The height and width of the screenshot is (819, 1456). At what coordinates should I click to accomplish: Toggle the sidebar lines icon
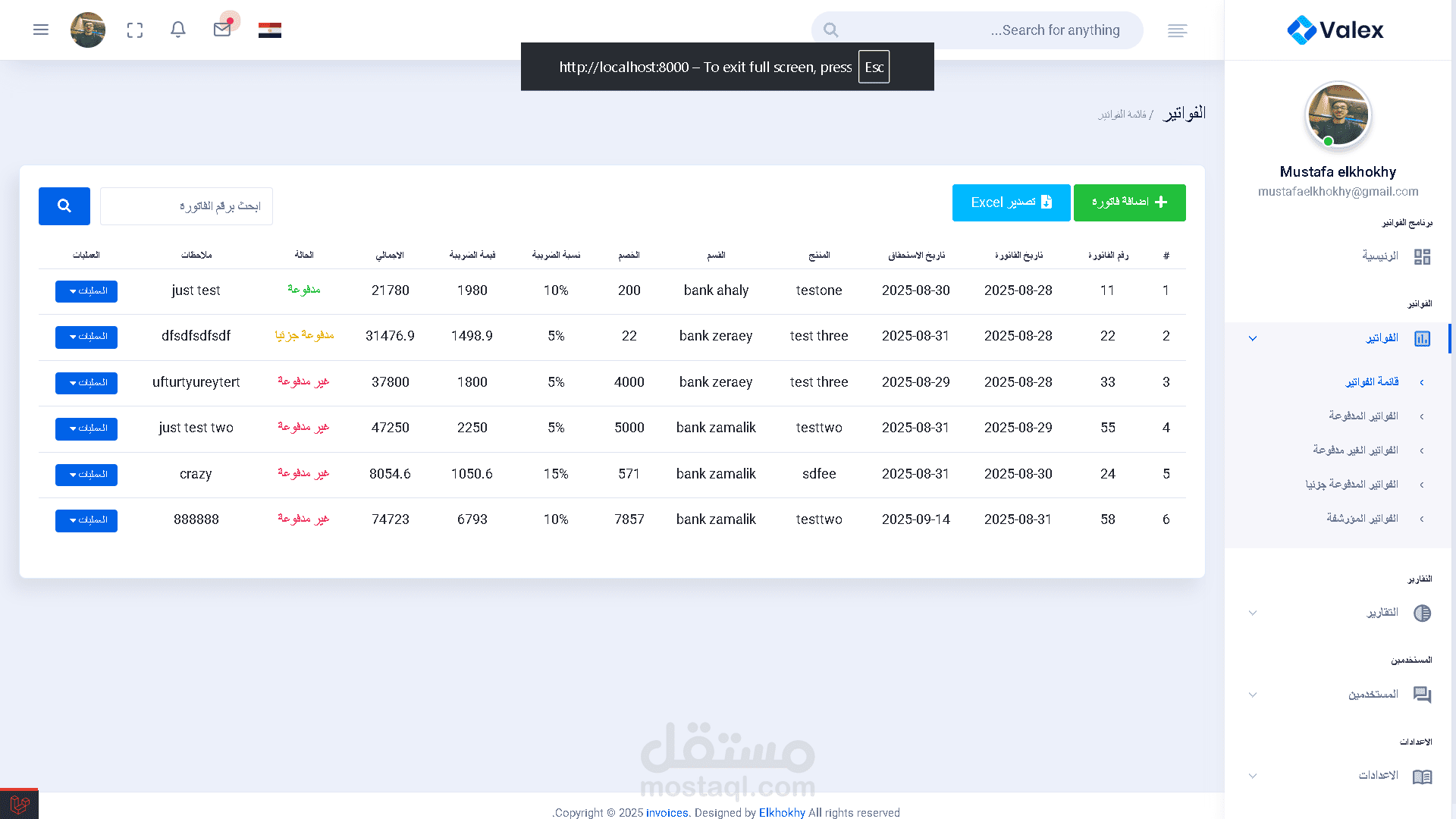[x=1177, y=30]
